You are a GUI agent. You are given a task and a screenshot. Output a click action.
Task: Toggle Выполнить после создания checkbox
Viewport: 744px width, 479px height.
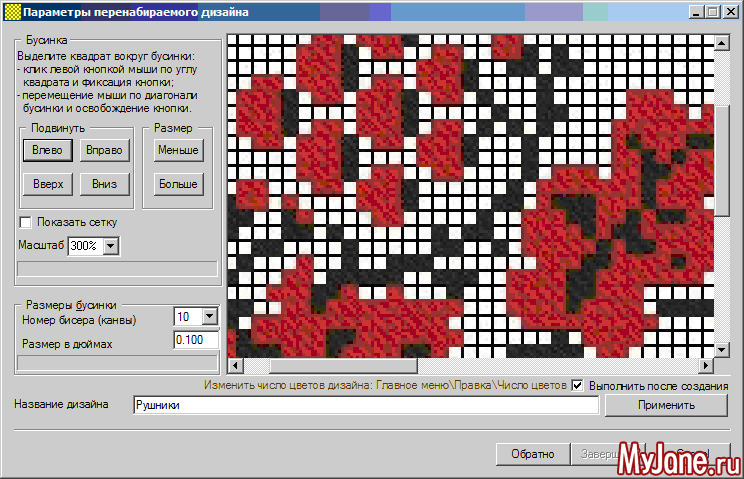(577, 385)
